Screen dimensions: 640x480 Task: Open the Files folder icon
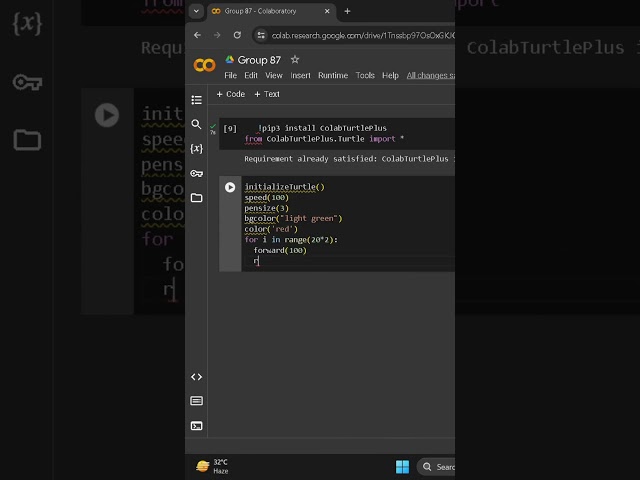click(x=196, y=198)
